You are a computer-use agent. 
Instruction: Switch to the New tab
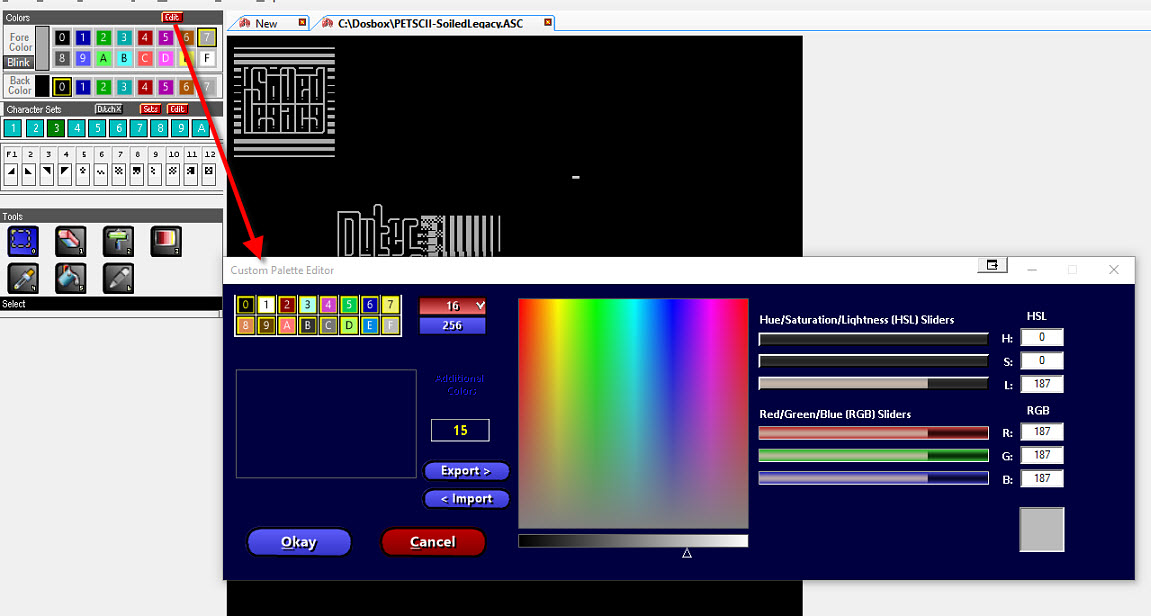(265, 22)
